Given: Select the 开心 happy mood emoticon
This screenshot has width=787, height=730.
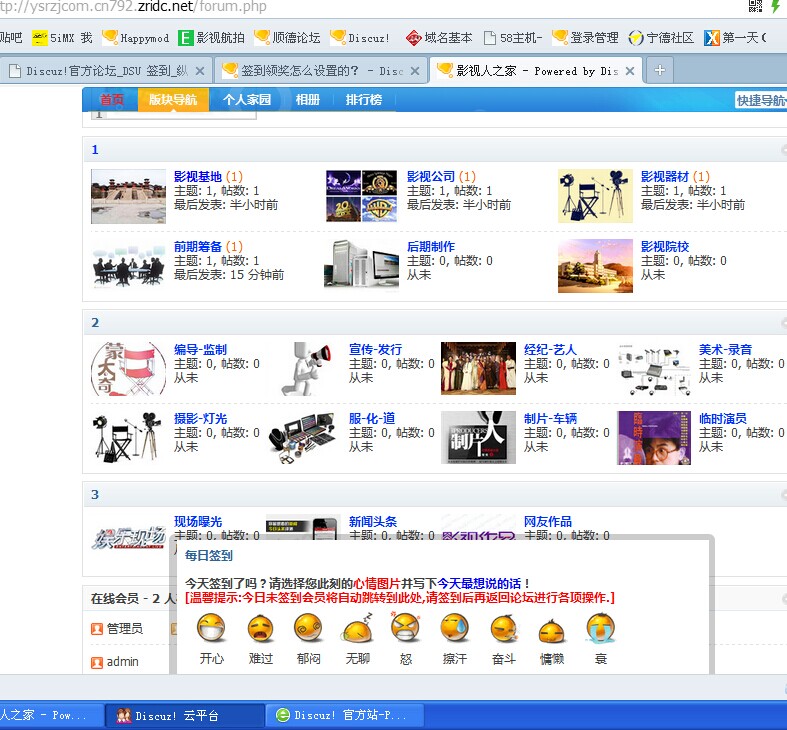Looking at the screenshot, I should pos(211,628).
